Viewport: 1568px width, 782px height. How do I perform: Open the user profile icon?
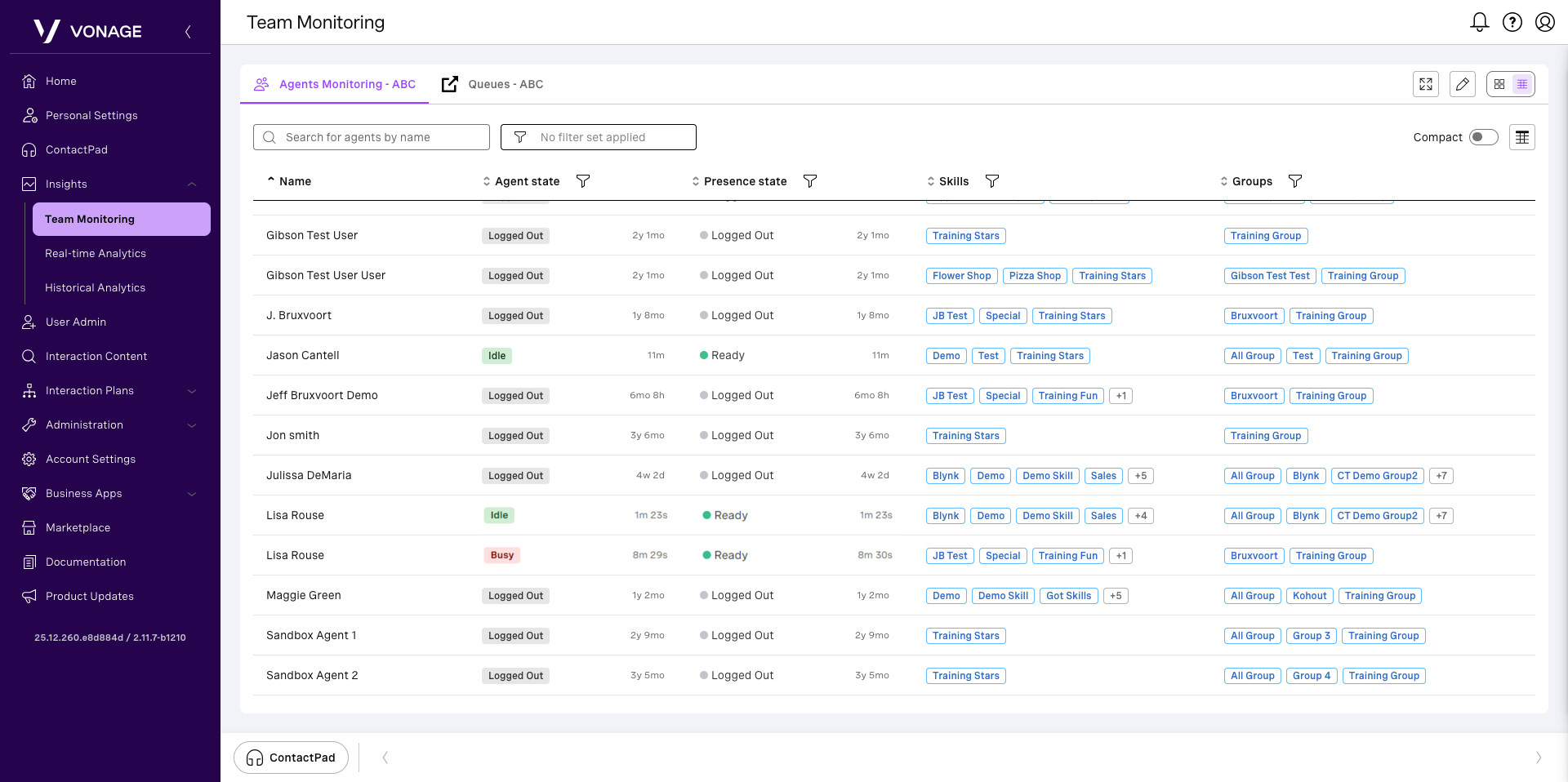pos(1544,22)
